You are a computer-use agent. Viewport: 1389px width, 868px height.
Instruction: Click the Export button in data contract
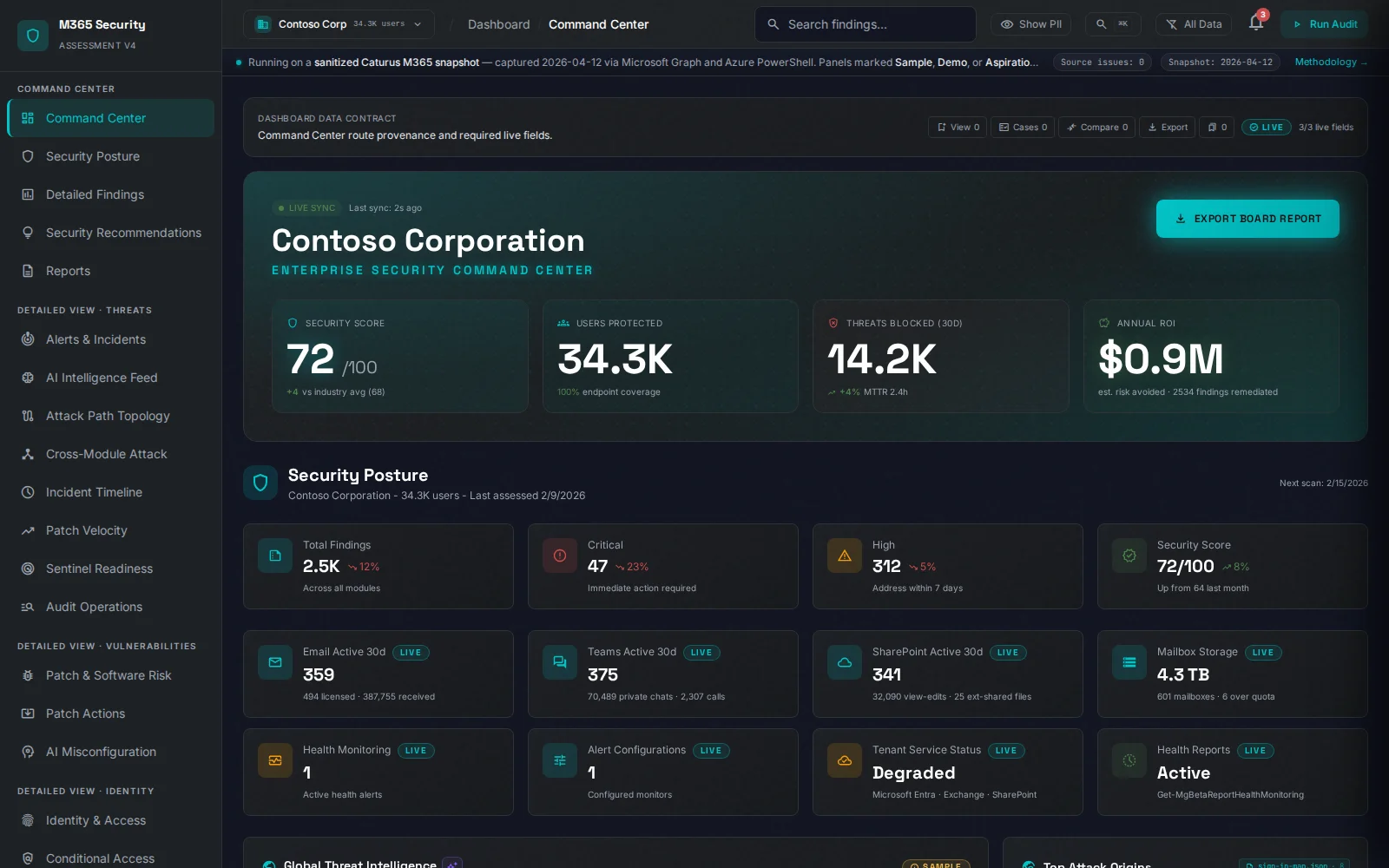(x=1168, y=127)
